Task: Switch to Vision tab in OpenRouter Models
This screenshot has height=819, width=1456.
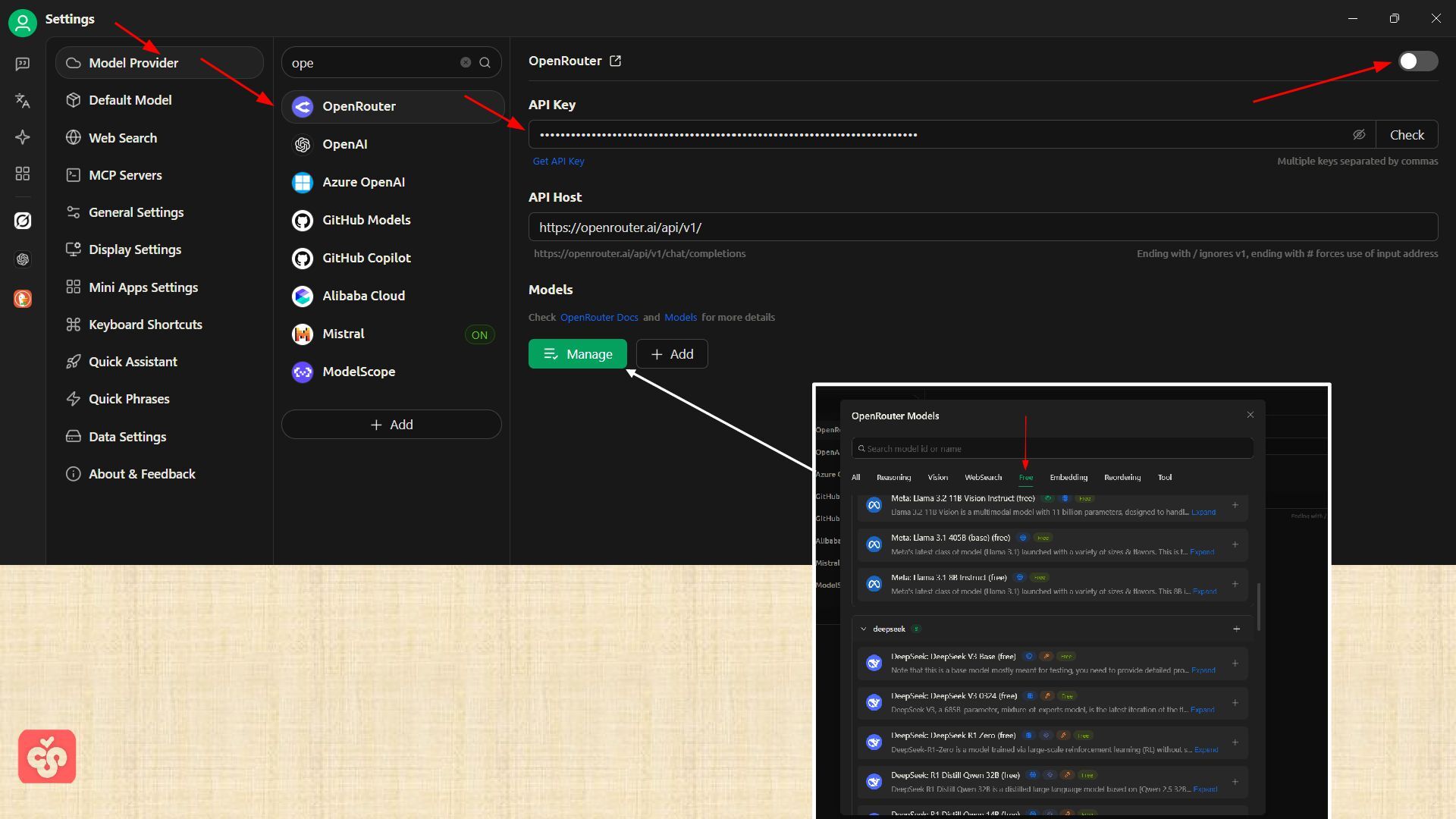Action: (x=938, y=477)
